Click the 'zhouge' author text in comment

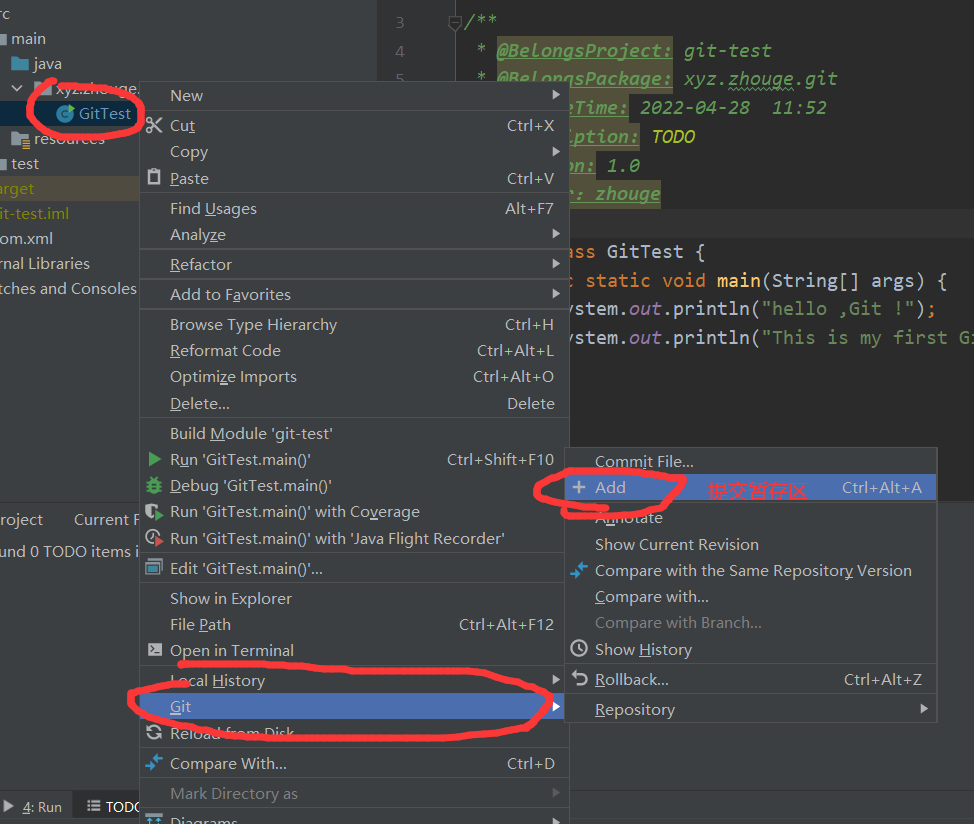(627, 194)
